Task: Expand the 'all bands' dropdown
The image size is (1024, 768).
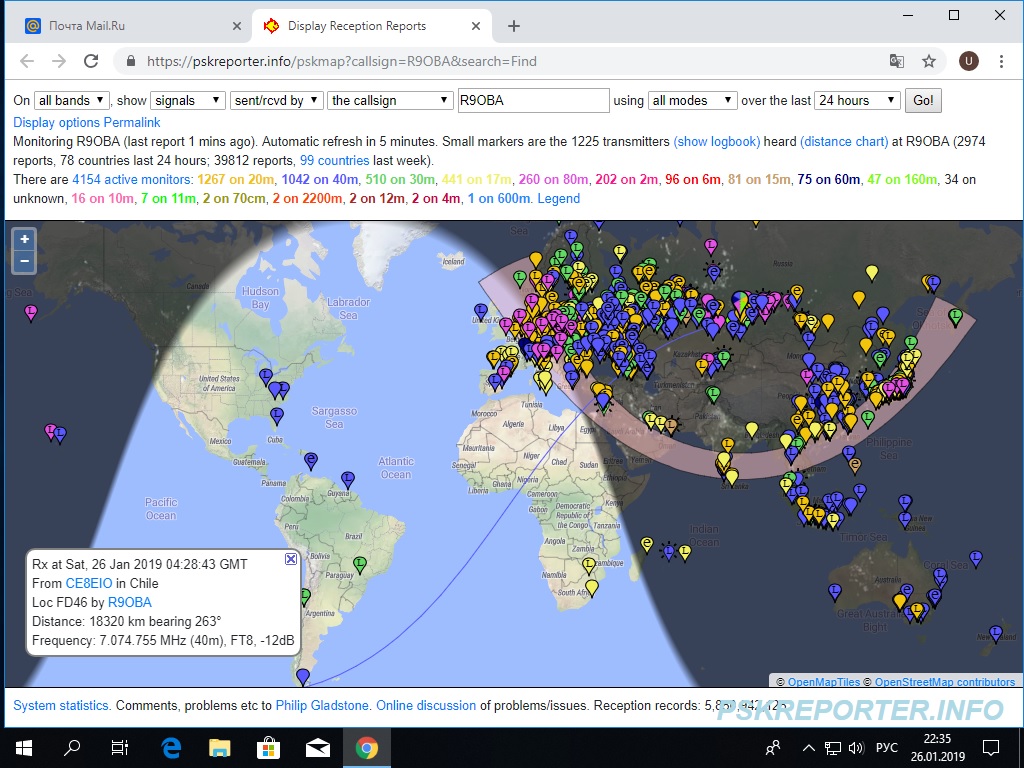Action: coord(72,100)
